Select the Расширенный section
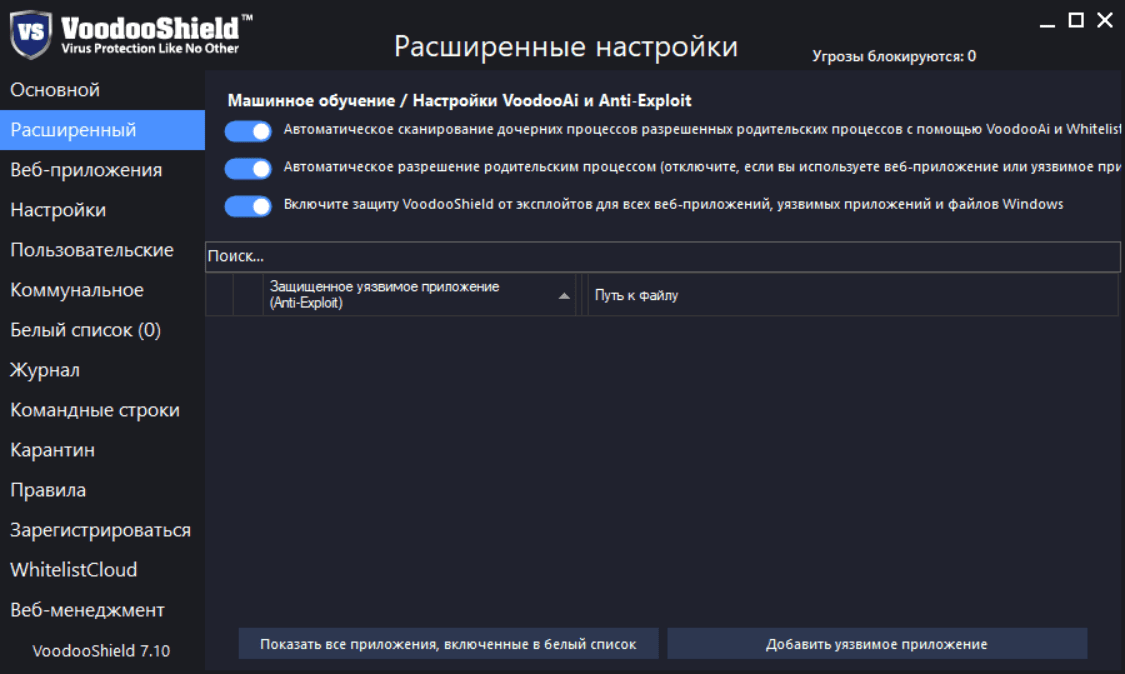Image resolution: width=1125 pixels, height=674 pixels. (x=103, y=130)
